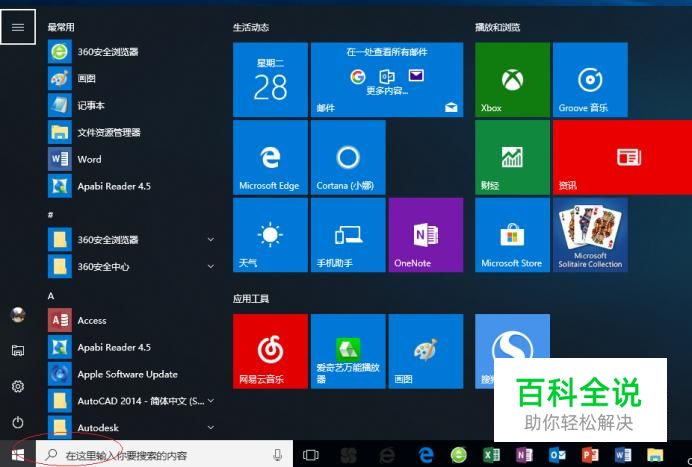The image size is (692, 467).
Task: Open the Documents icon in left sidebar
Action: [x=18, y=351]
